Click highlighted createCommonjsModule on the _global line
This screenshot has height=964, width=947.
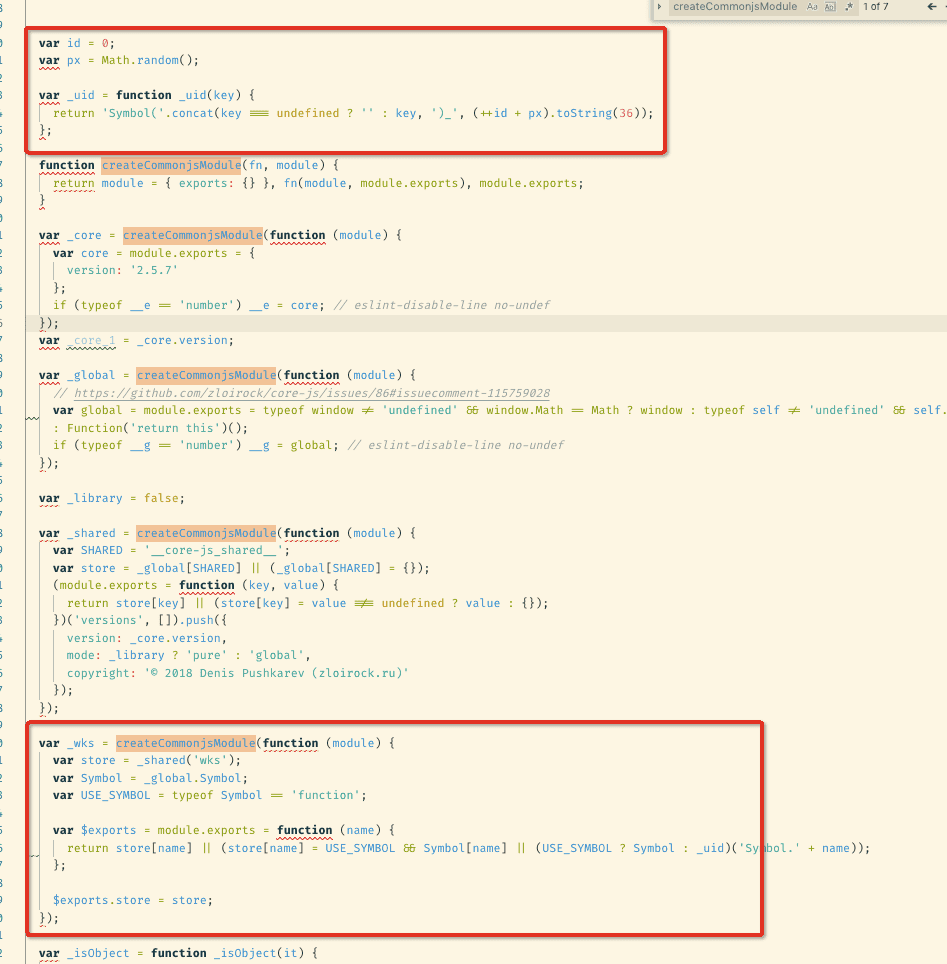(x=206, y=376)
